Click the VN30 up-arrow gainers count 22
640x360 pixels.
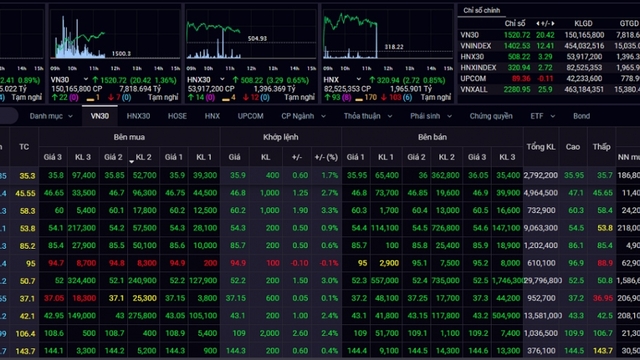(x=59, y=98)
